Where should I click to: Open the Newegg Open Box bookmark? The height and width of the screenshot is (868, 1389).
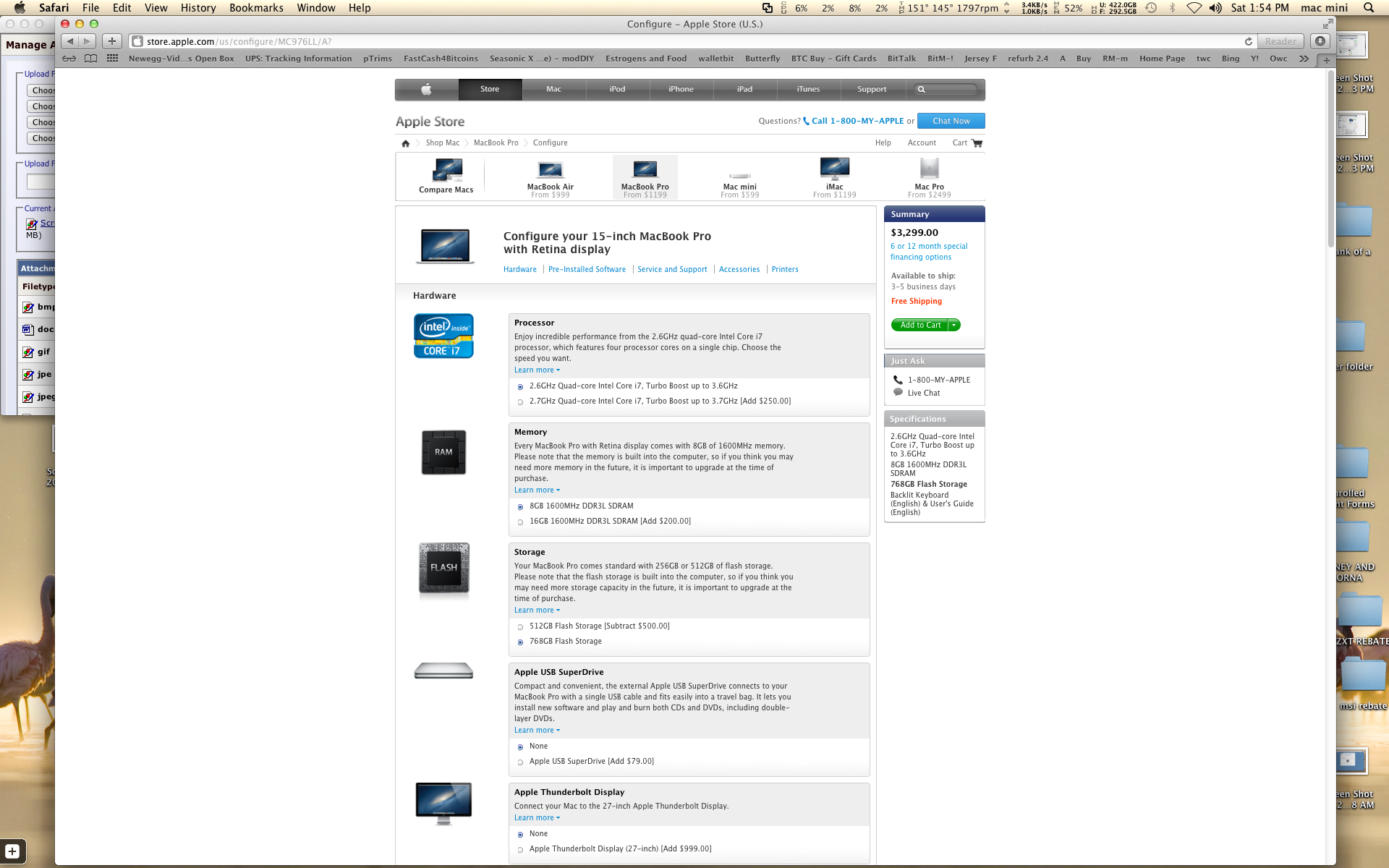[181, 59]
